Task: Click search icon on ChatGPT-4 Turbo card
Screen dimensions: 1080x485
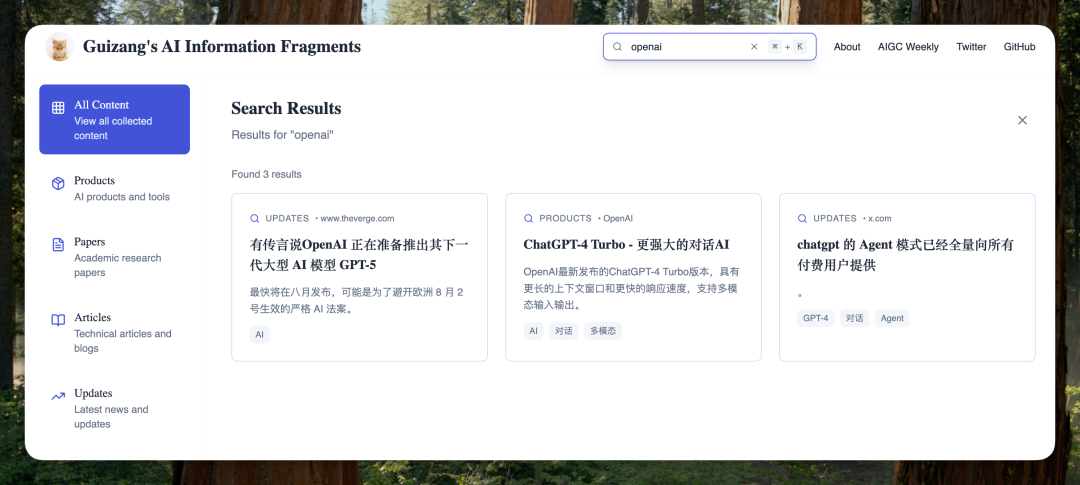Action: [528, 218]
